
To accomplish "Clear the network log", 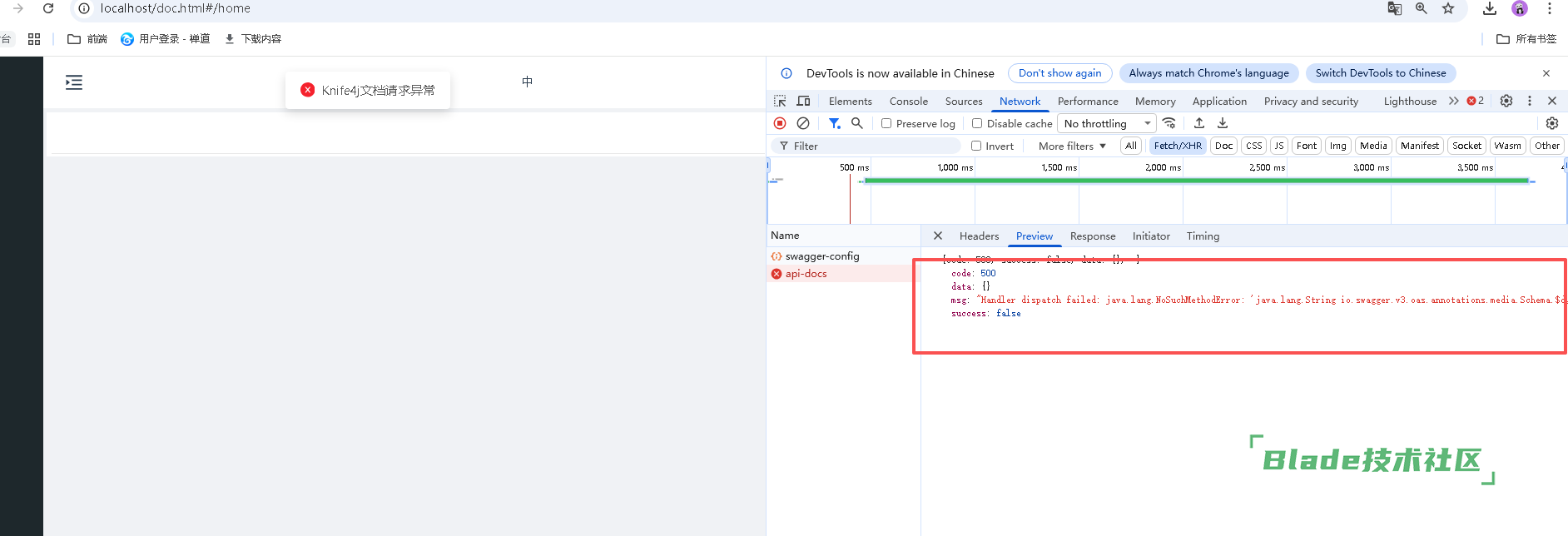I will (803, 123).
